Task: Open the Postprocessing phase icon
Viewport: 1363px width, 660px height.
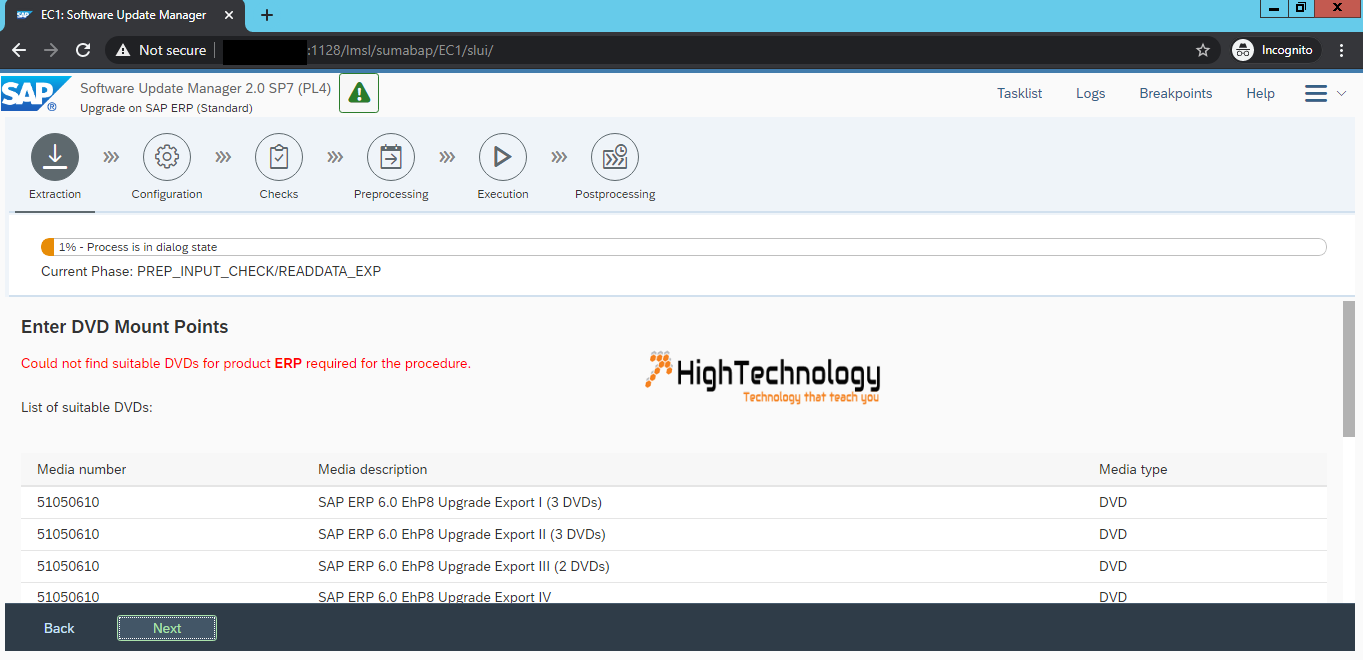Action: (x=615, y=157)
